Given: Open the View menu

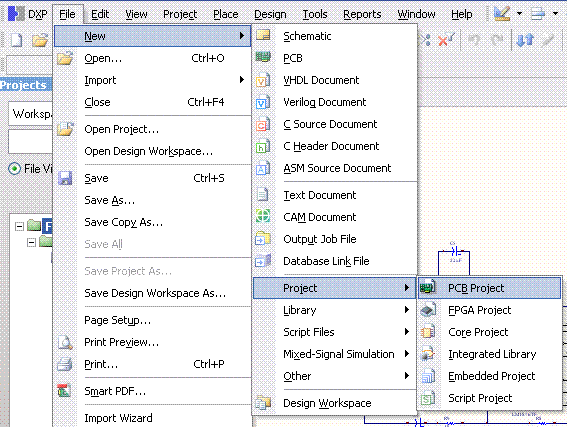Looking at the screenshot, I should tap(136, 14).
